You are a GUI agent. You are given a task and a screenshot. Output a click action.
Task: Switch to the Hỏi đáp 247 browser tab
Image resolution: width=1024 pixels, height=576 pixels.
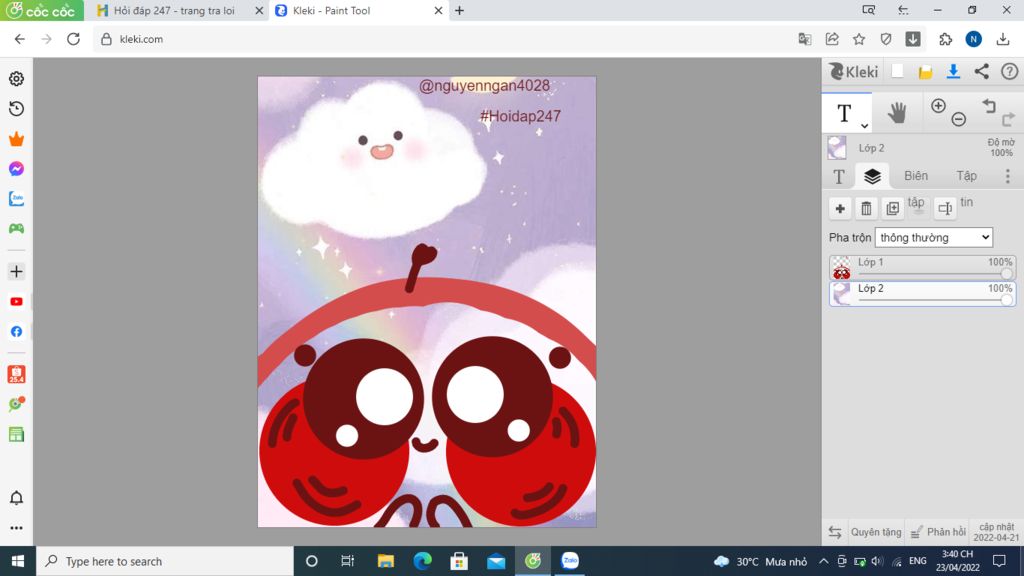click(174, 10)
